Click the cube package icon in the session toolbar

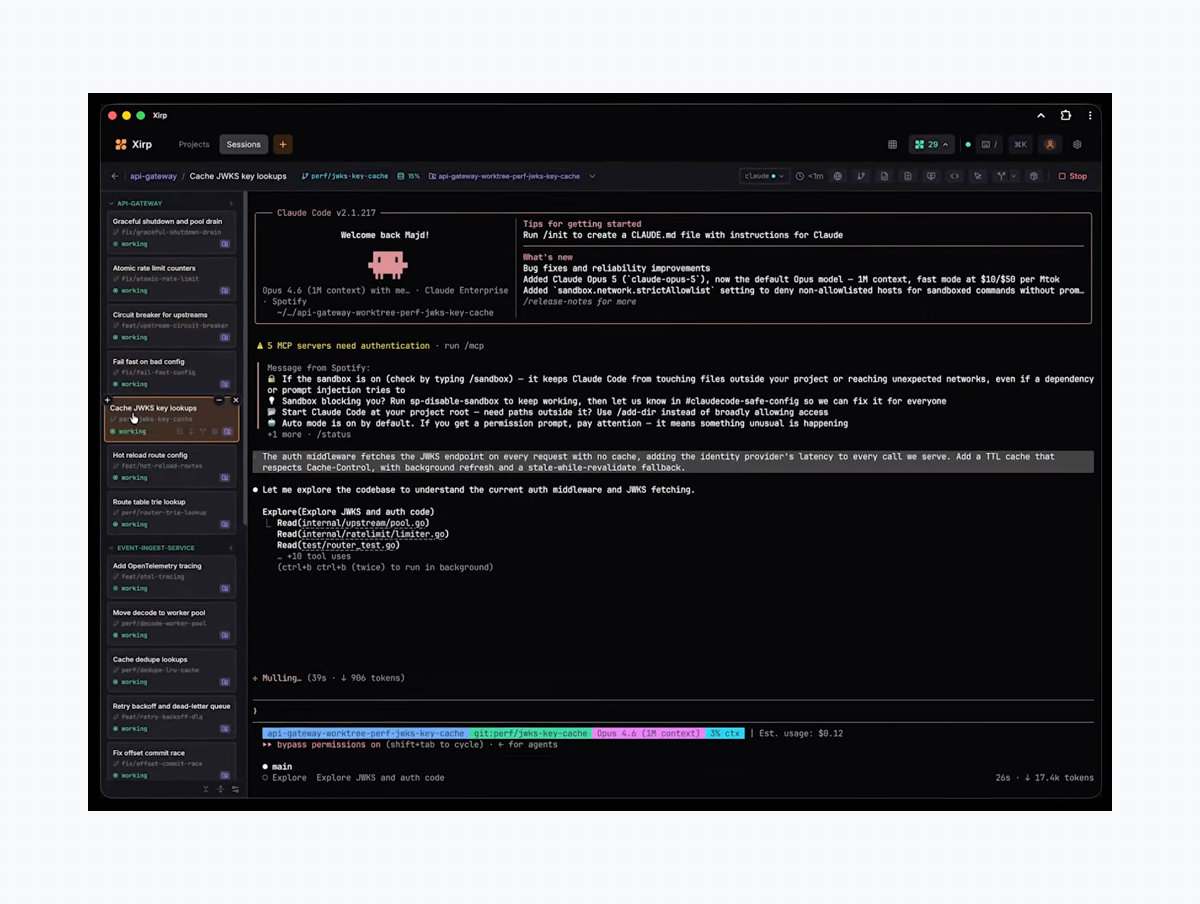tap(1034, 176)
